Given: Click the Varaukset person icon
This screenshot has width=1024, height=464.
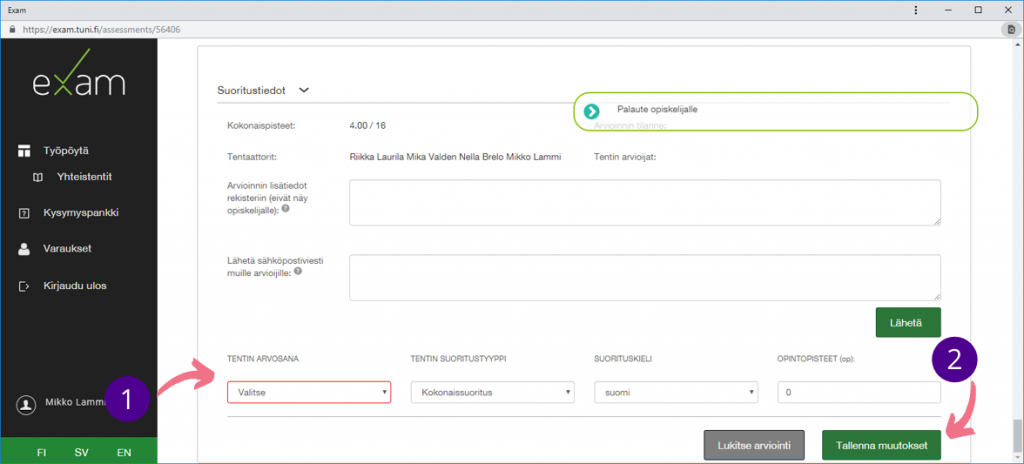Looking at the screenshot, I should tap(25, 249).
